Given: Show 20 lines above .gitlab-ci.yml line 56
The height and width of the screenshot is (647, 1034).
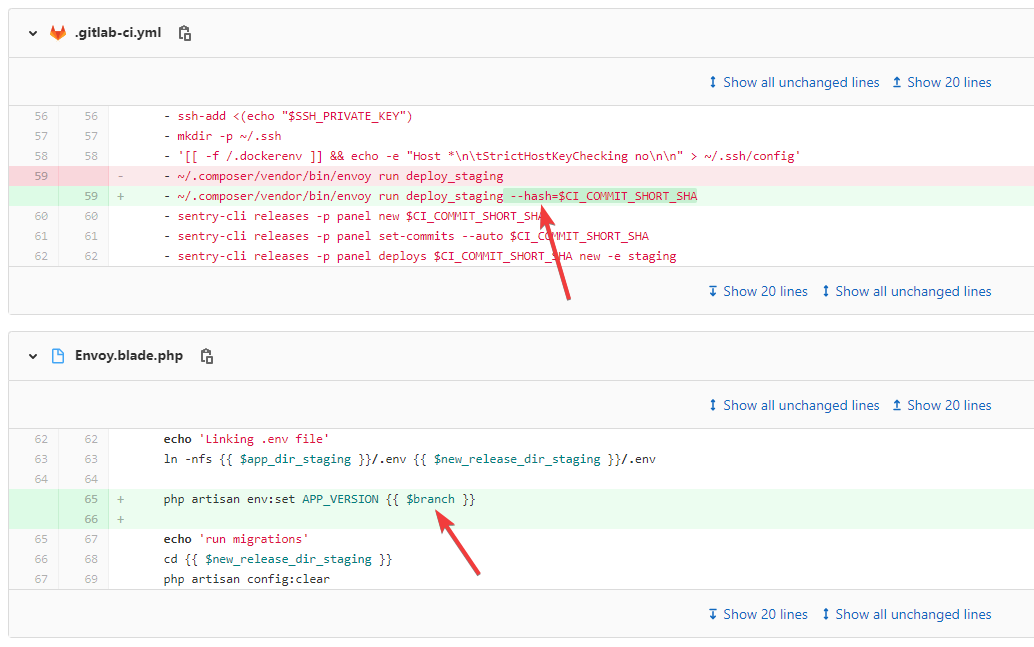Looking at the screenshot, I should [x=941, y=82].
